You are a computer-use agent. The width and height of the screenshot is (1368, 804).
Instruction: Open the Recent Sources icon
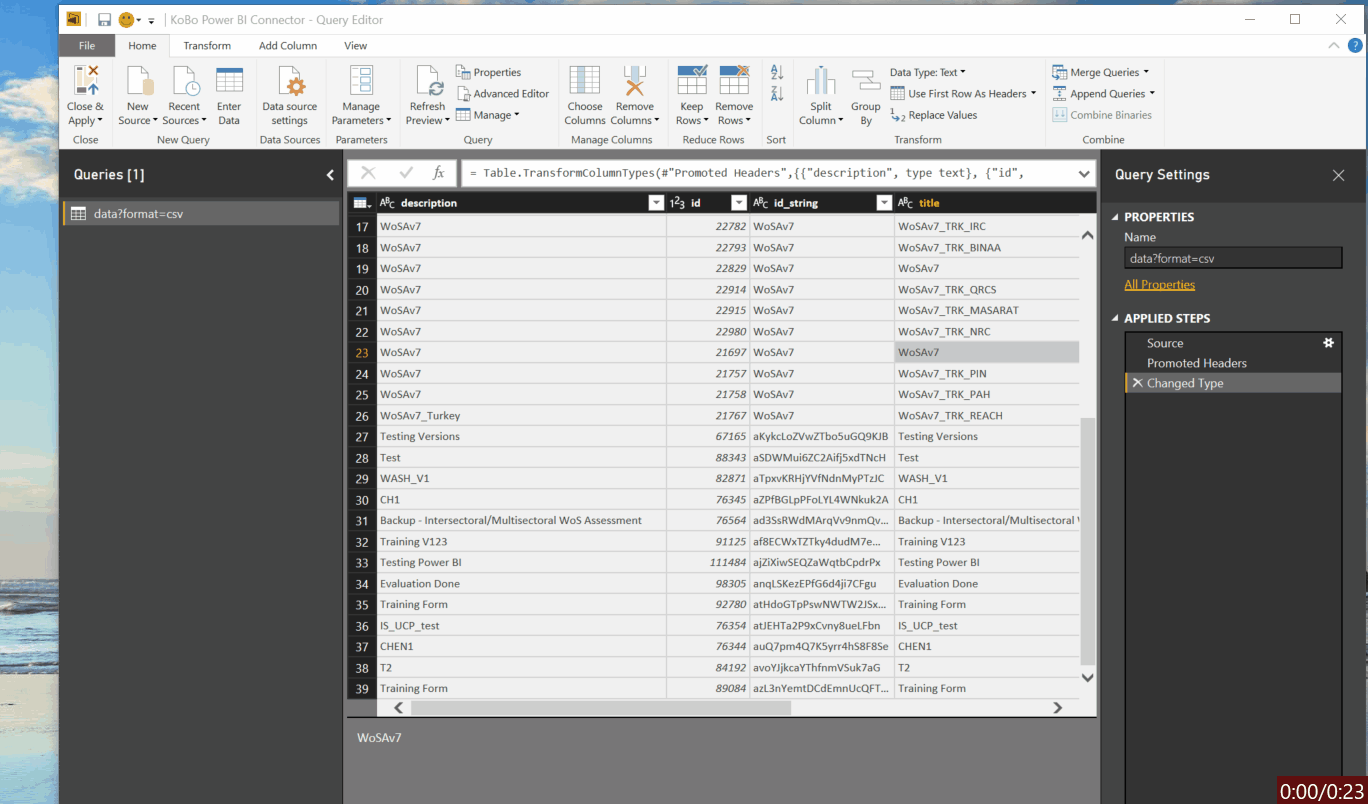click(x=185, y=81)
